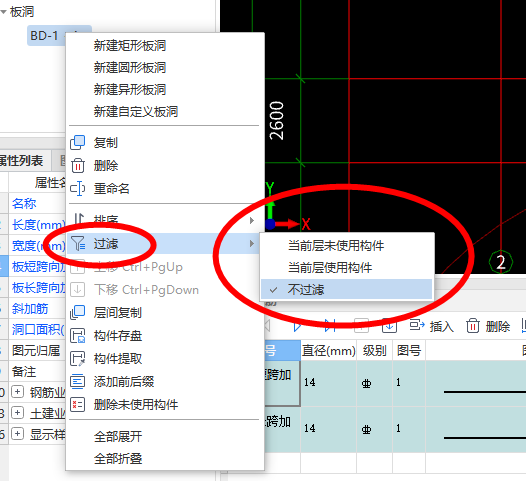
Task: Click the coordinate origin marker in drawing
Action: pyautogui.click(x=270, y=224)
